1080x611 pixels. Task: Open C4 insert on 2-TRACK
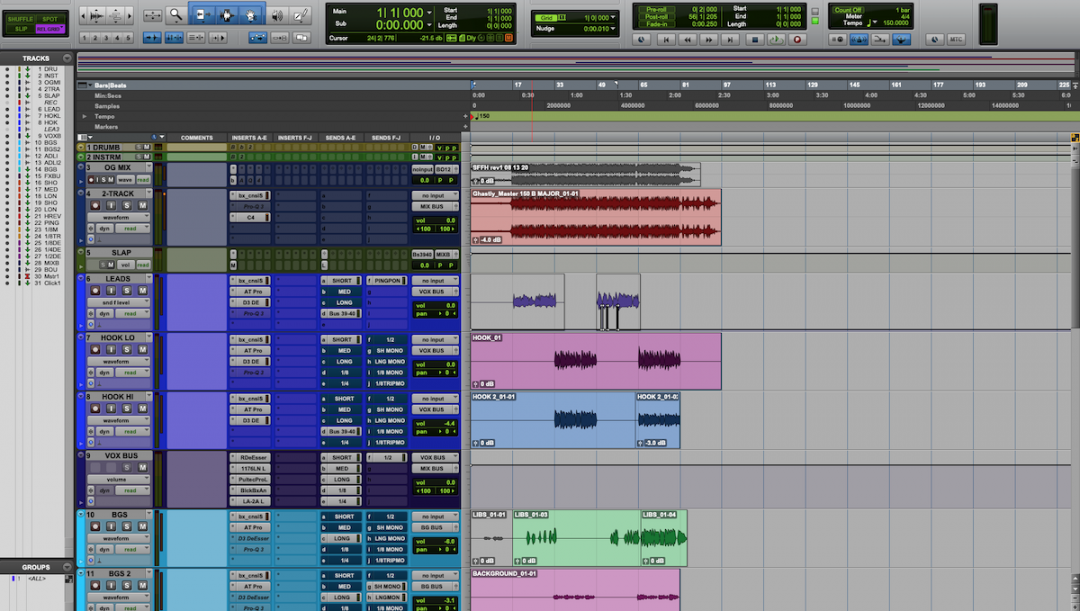point(250,218)
